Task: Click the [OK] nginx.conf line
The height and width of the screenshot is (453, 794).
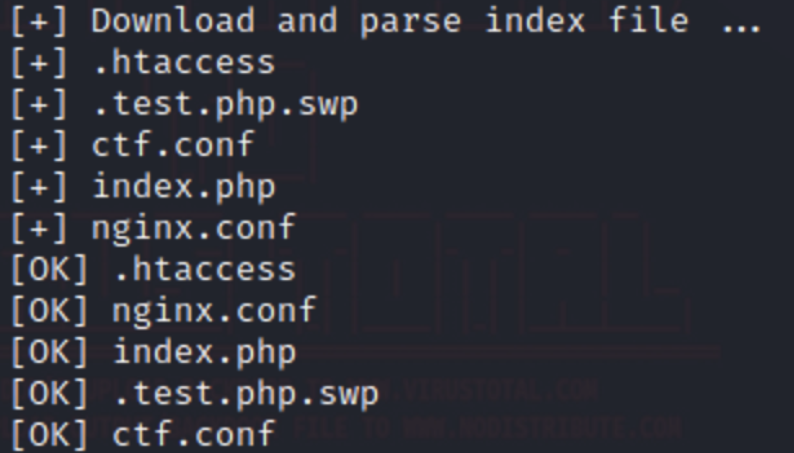Action: (x=164, y=311)
